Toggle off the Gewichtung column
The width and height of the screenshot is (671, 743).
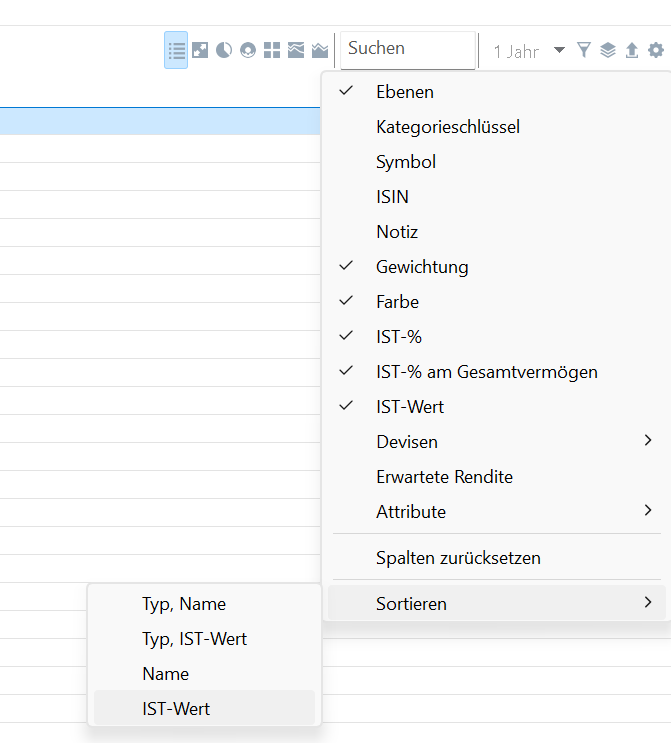[422, 267]
